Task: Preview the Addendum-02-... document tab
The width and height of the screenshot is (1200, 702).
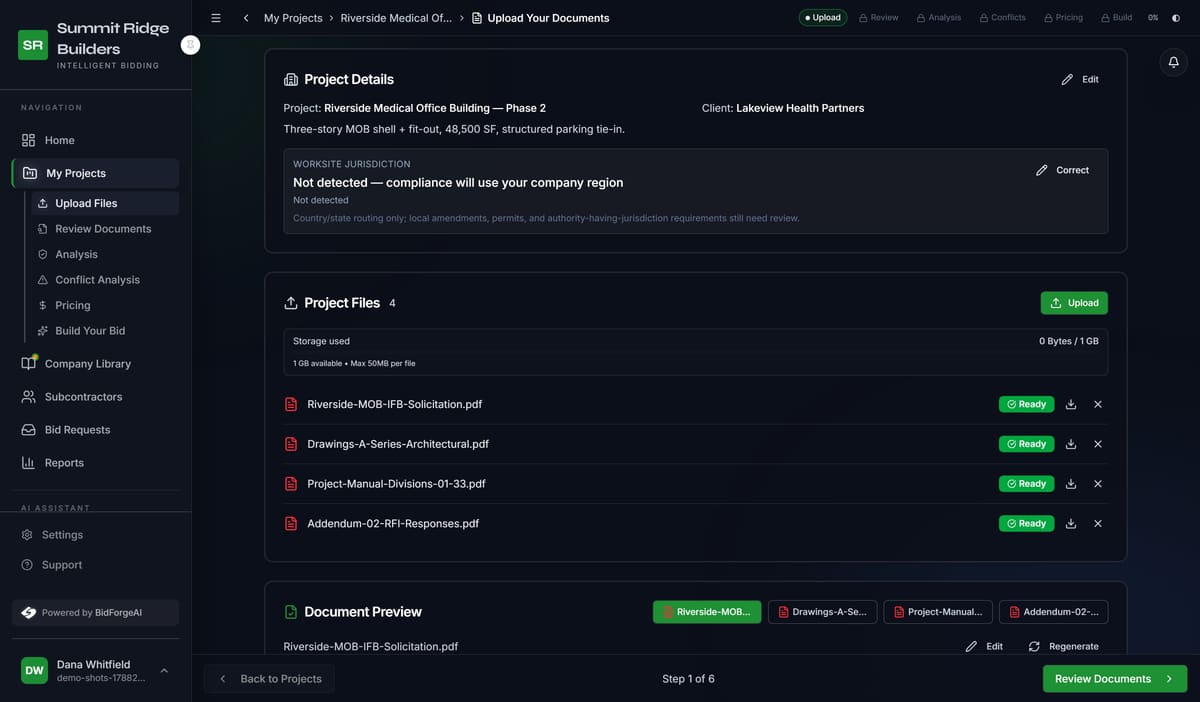Action: [1053, 612]
